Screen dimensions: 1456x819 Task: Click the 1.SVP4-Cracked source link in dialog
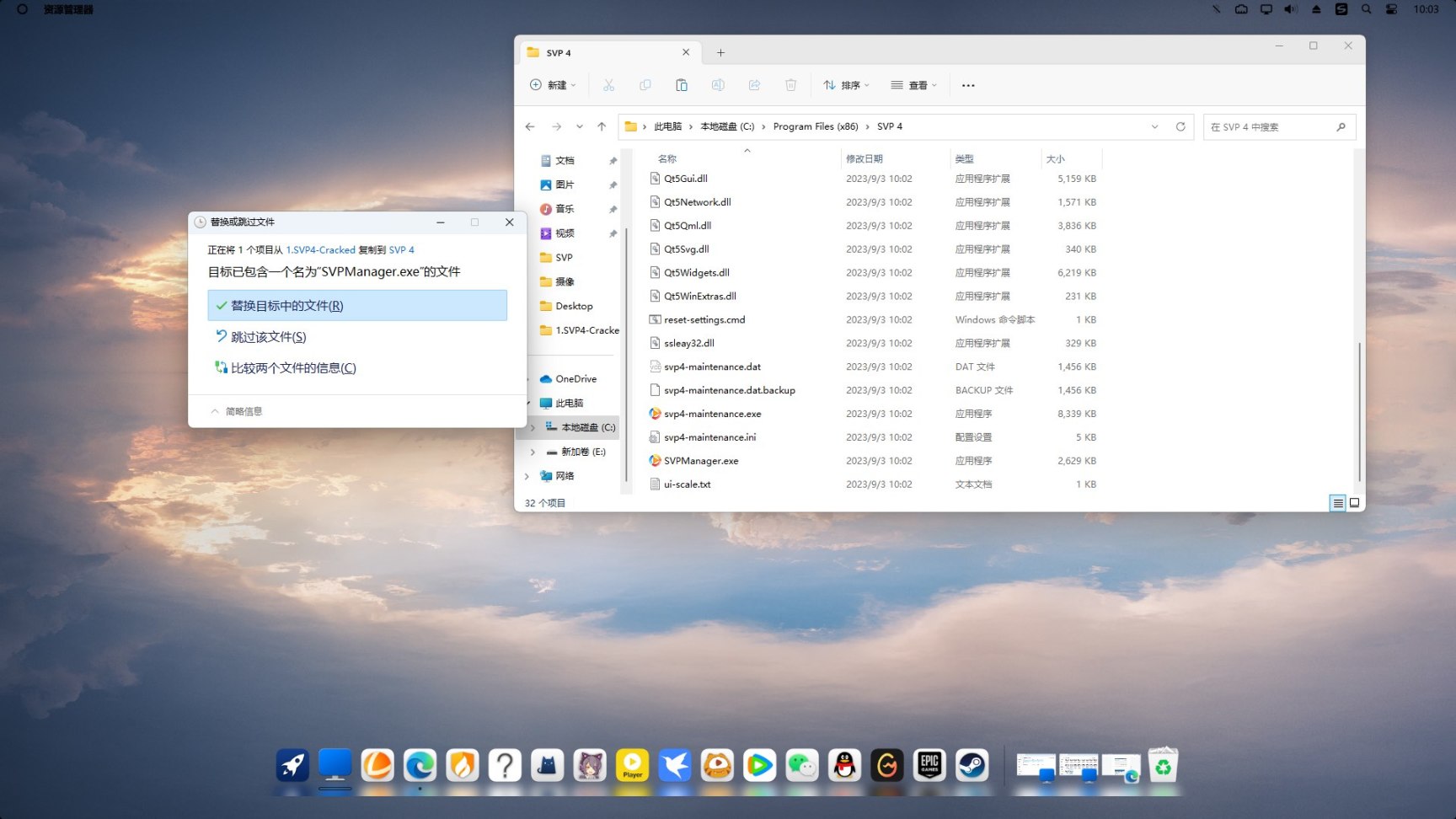[320, 250]
